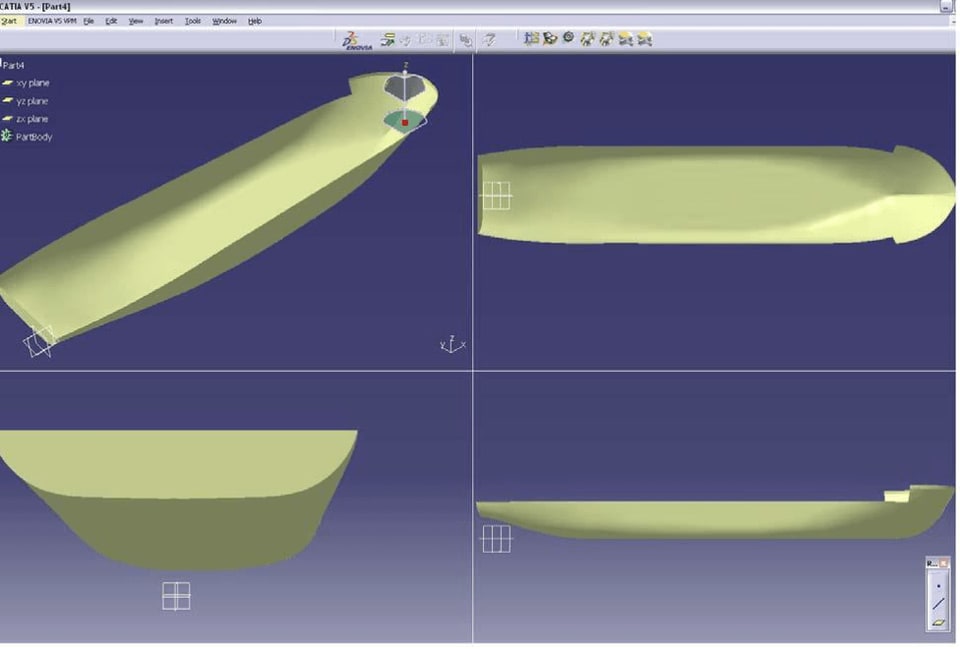The width and height of the screenshot is (960, 649).
Task: Click the xy plane yellow icon
Action: coord(7,83)
